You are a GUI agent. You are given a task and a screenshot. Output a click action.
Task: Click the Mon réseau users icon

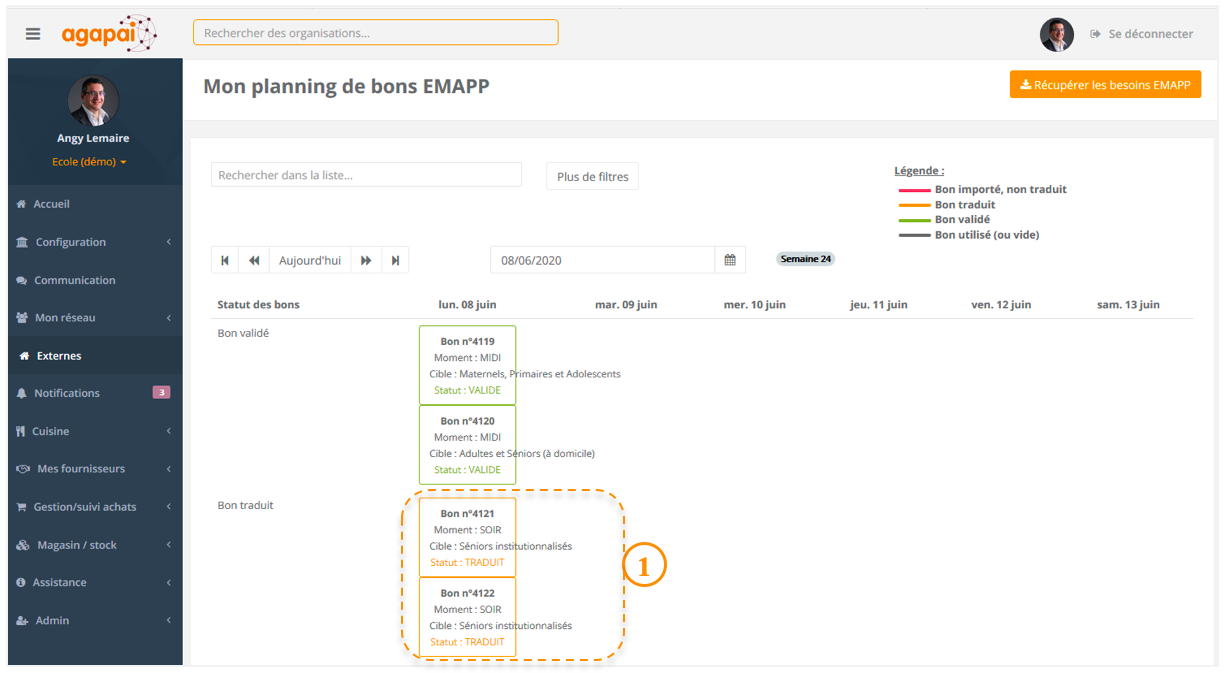[x=22, y=318]
